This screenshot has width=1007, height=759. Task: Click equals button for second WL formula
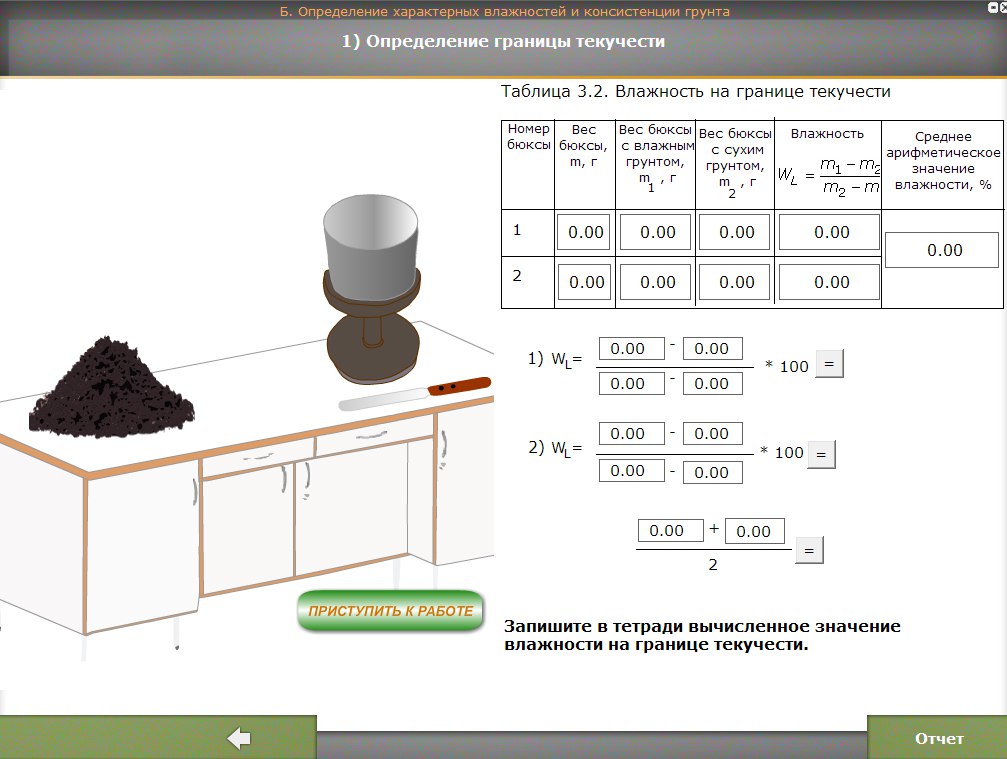tap(820, 454)
